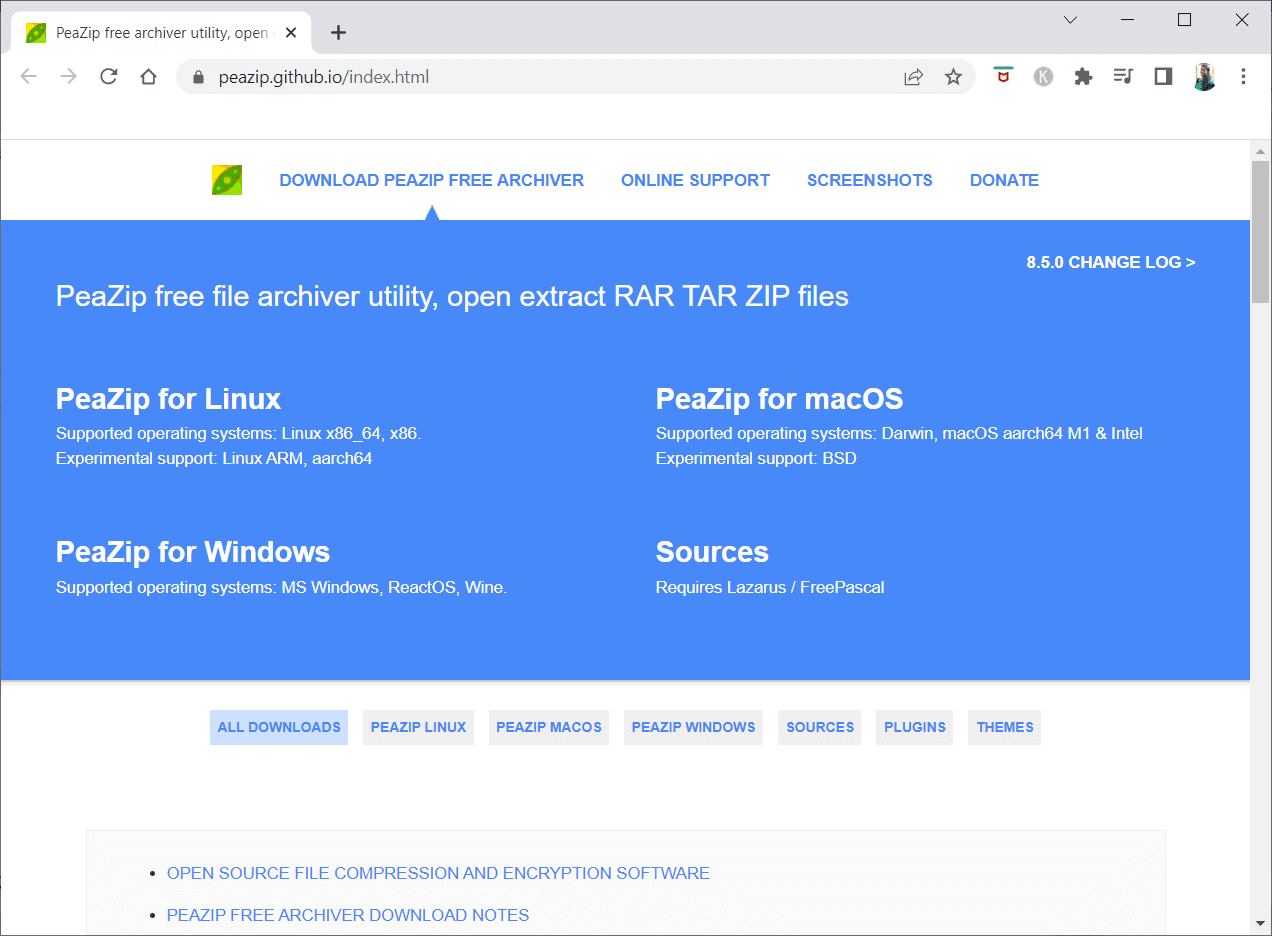Open Open Source File Compression and Encryption Software link
1272x936 pixels.
[x=438, y=873]
